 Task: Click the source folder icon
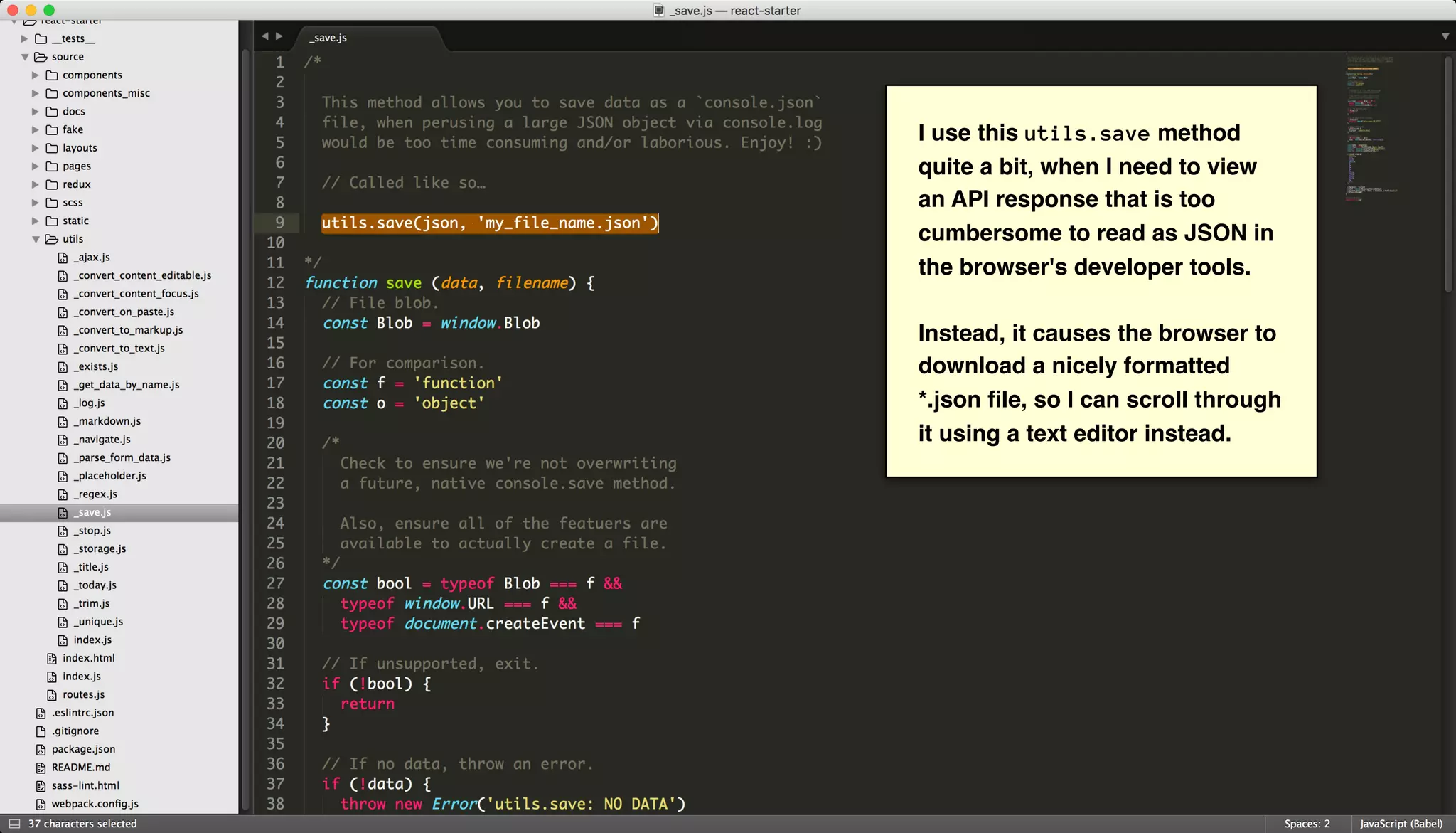click(41, 57)
